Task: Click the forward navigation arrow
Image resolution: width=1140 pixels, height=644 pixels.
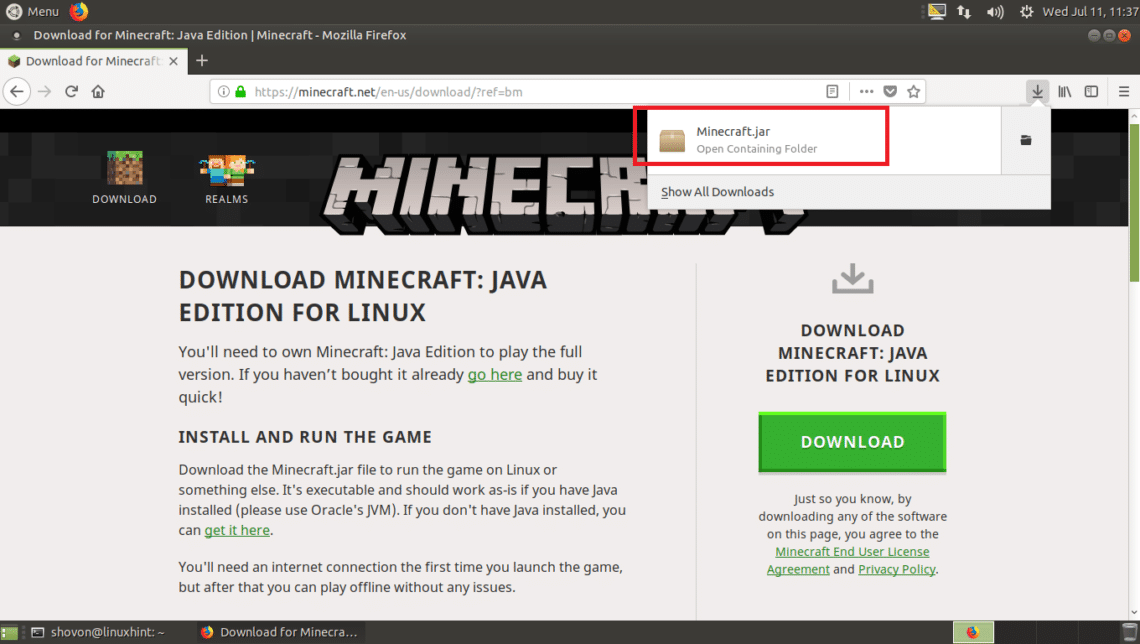Action: (44, 92)
